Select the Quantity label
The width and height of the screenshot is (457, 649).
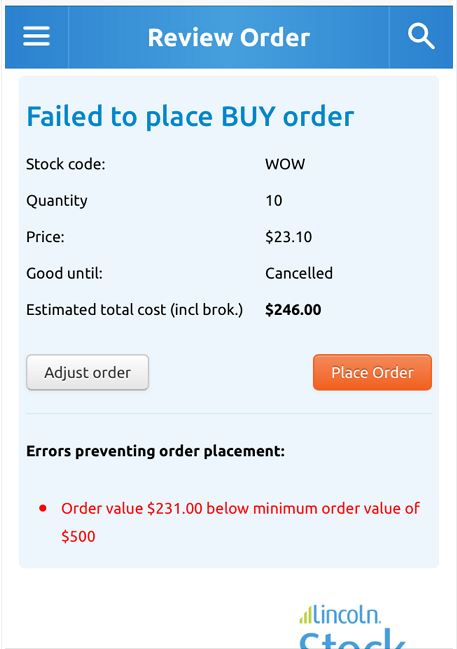coord(57,201)
